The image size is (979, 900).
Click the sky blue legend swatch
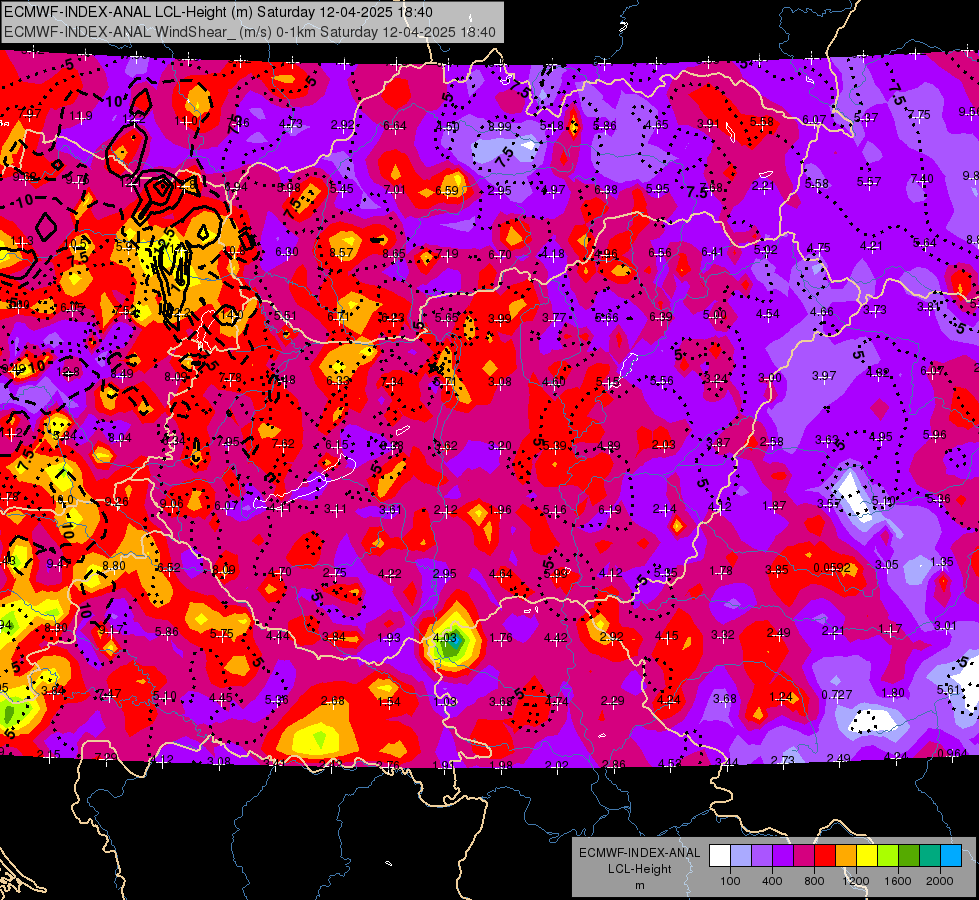point(951,856)
